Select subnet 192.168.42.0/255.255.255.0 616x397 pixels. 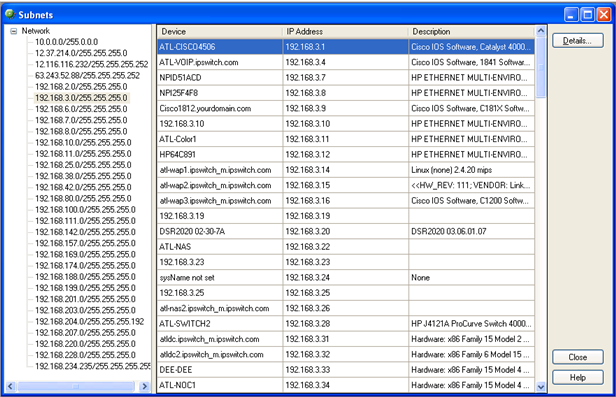click(x=83, y=187)
